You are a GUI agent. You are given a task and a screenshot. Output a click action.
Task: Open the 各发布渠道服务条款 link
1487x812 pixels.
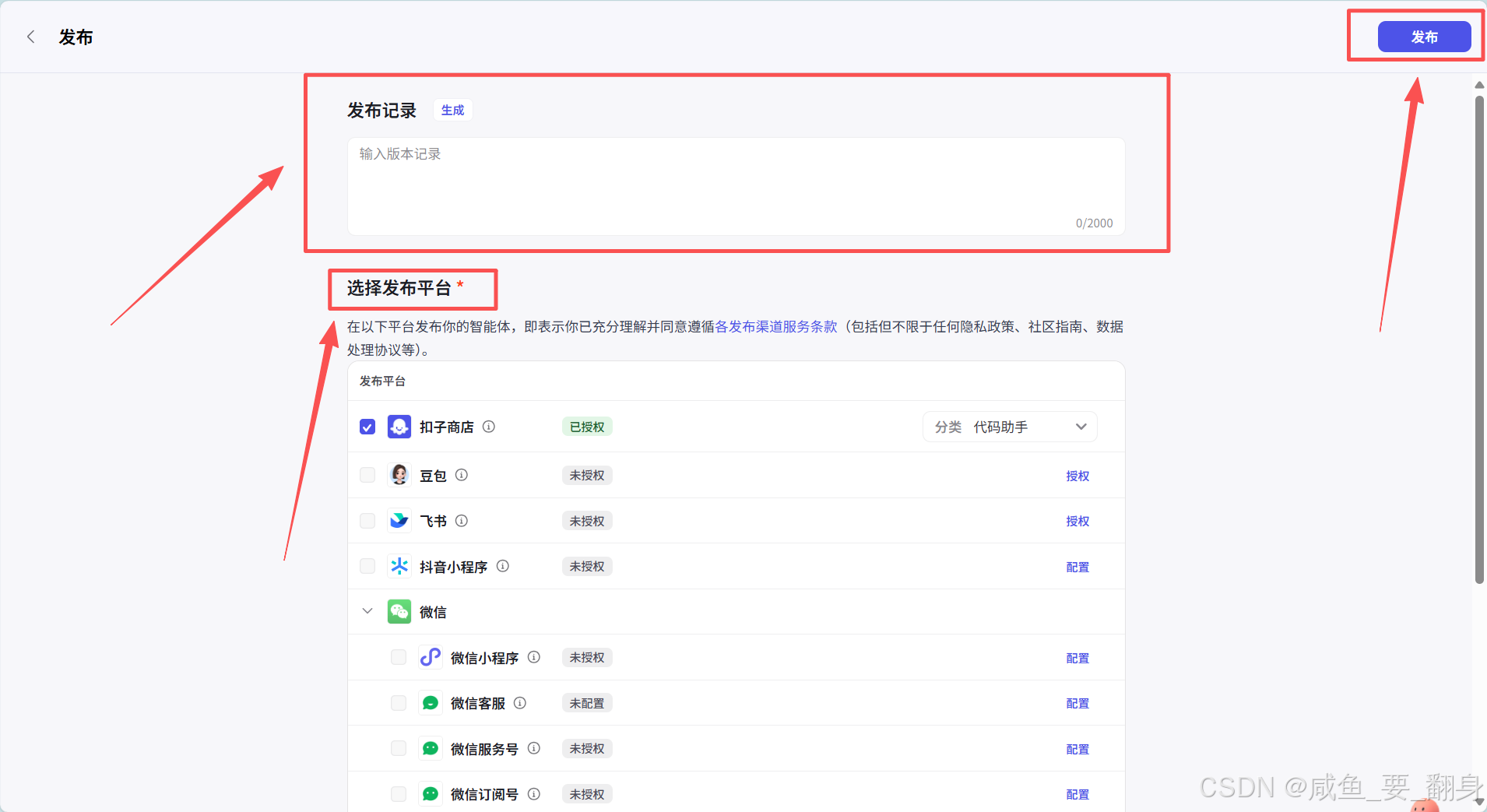tap(776, 327)
